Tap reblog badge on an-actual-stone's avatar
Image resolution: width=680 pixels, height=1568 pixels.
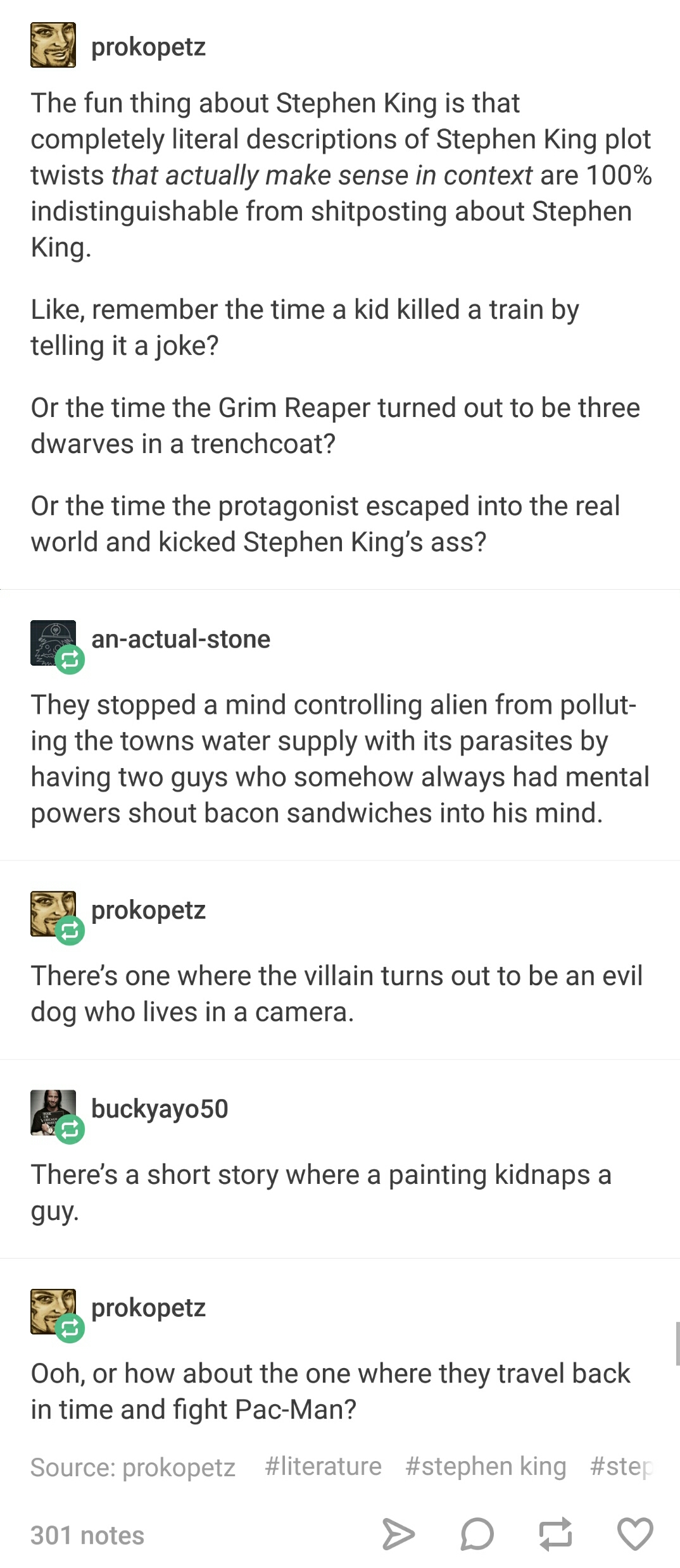tap(70, 660)
